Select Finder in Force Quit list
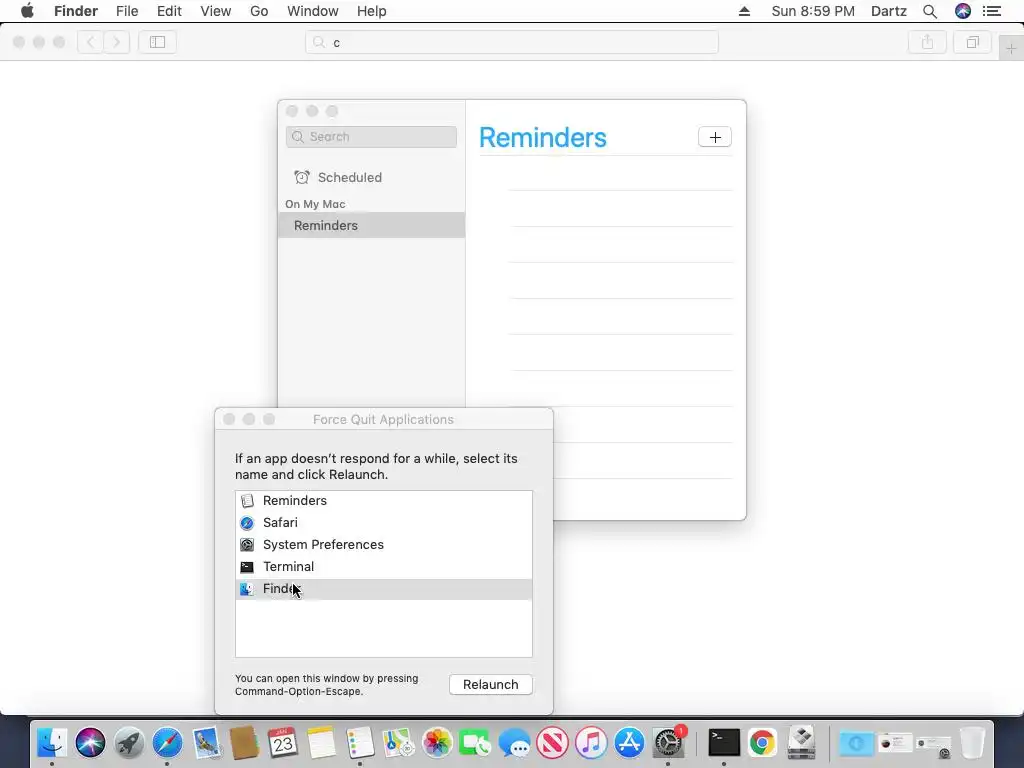Viewport: 1024px width, 768px height. pyautogui.click(x=384, y=589)
